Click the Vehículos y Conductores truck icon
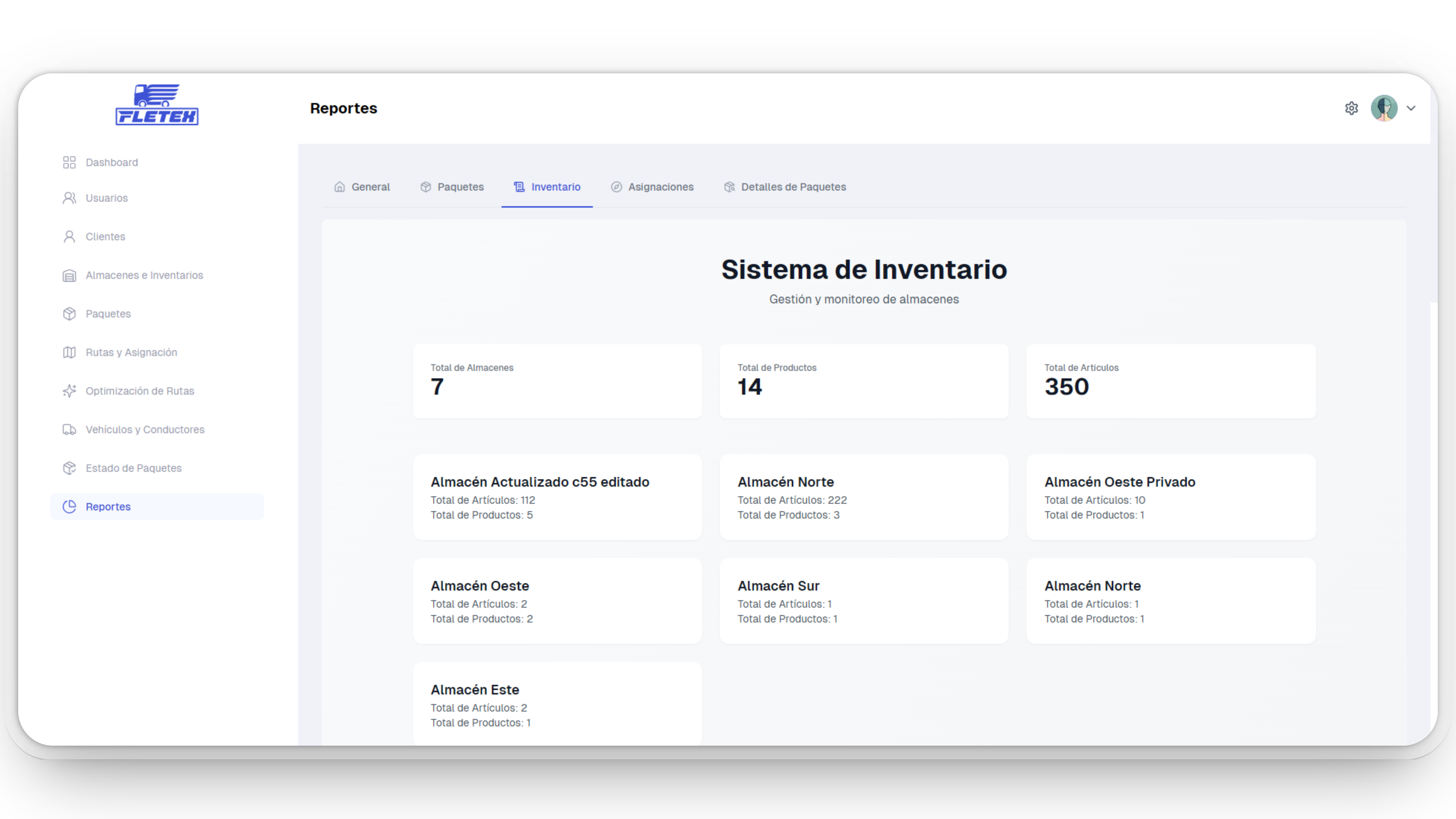The width and height of the screenshot is (1456, 819). point(69,429)
